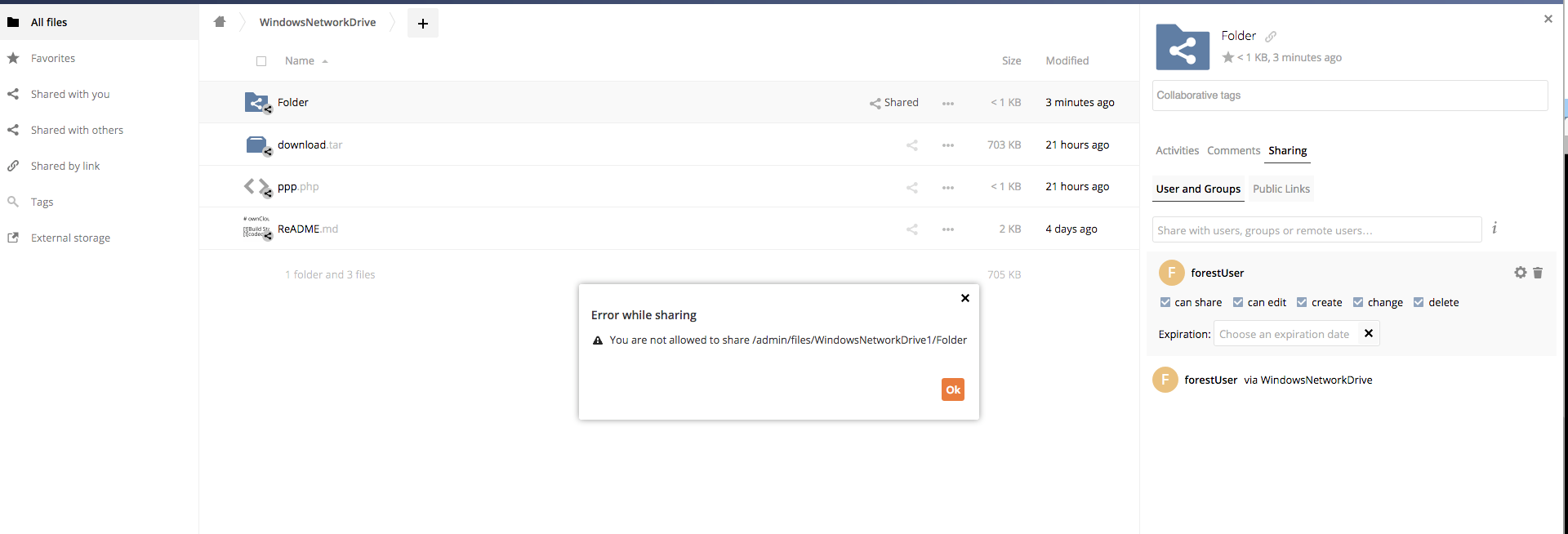Sort files by Name column
Screen dimensions: 1568x534
pos(300,60)
